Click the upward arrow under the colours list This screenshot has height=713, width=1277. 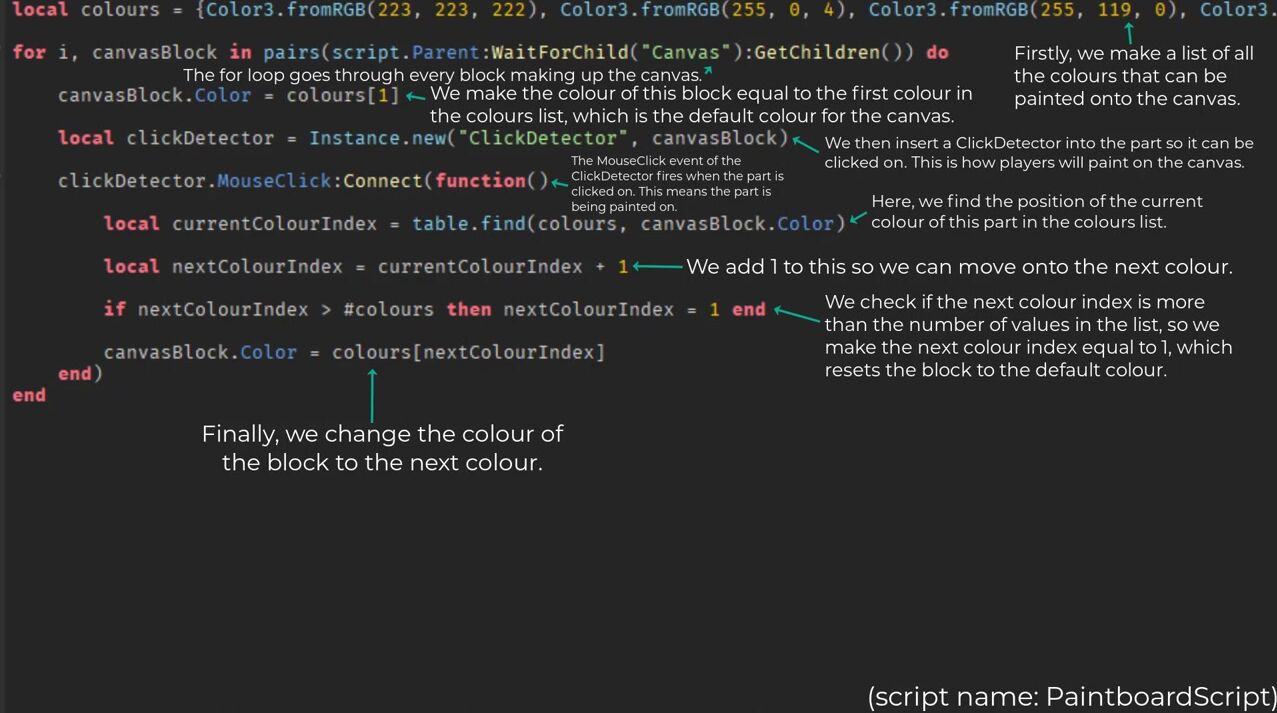[x=1129, y=34]
